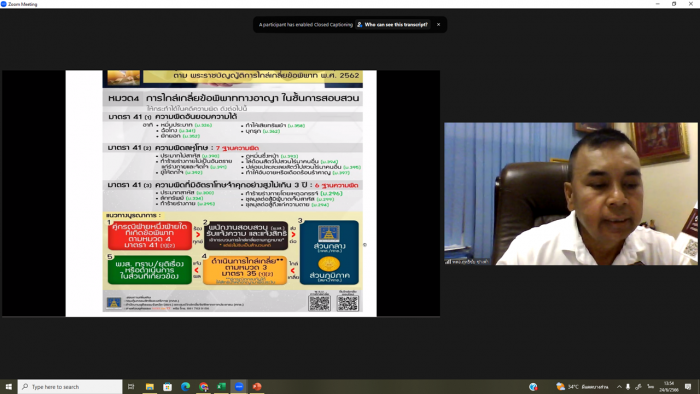Launch Microsoft Store from the taskbar
Image resolution: width=700 pixels, height=394 pixels.
click(167, 386)
